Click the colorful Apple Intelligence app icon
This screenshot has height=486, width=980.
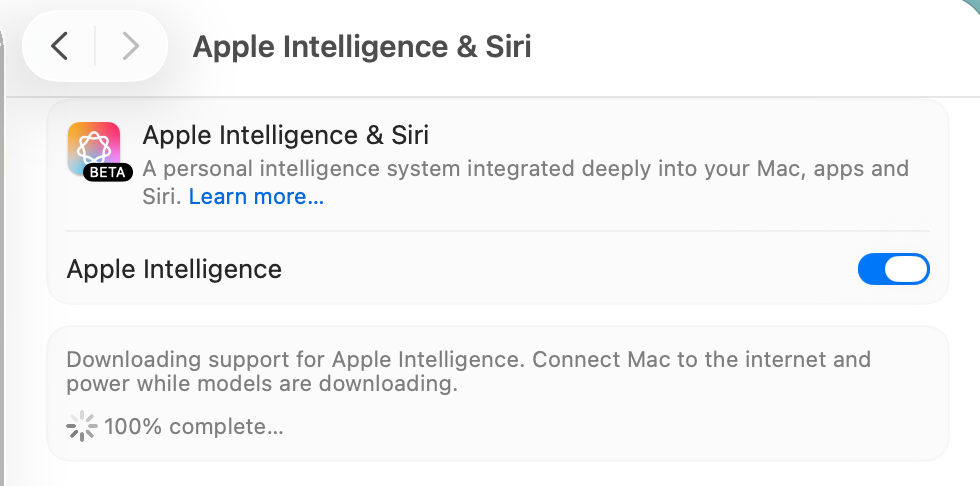tap(94, 148)
